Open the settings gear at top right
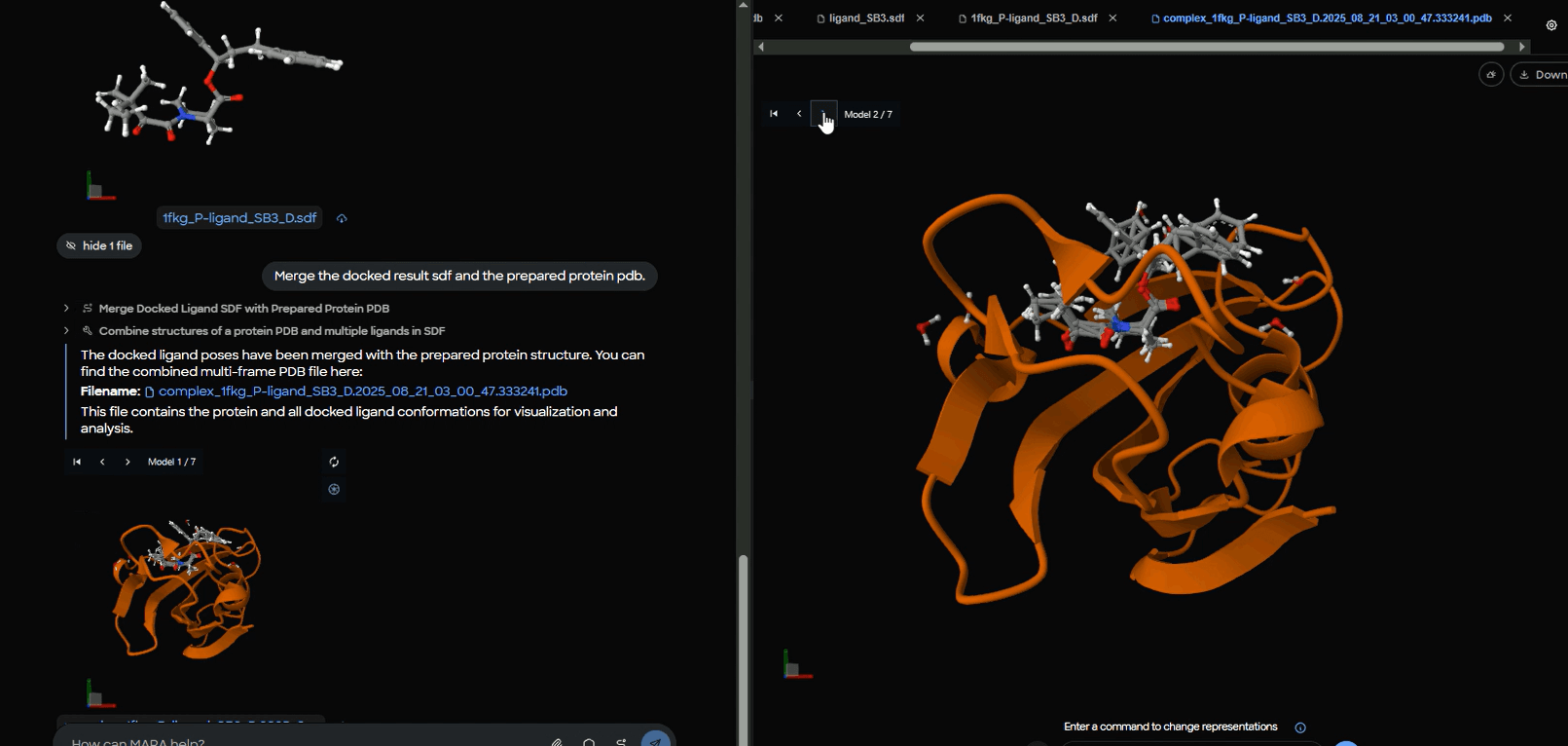Viewport: 1568px width, 746px height. (x=1551, y=25)
